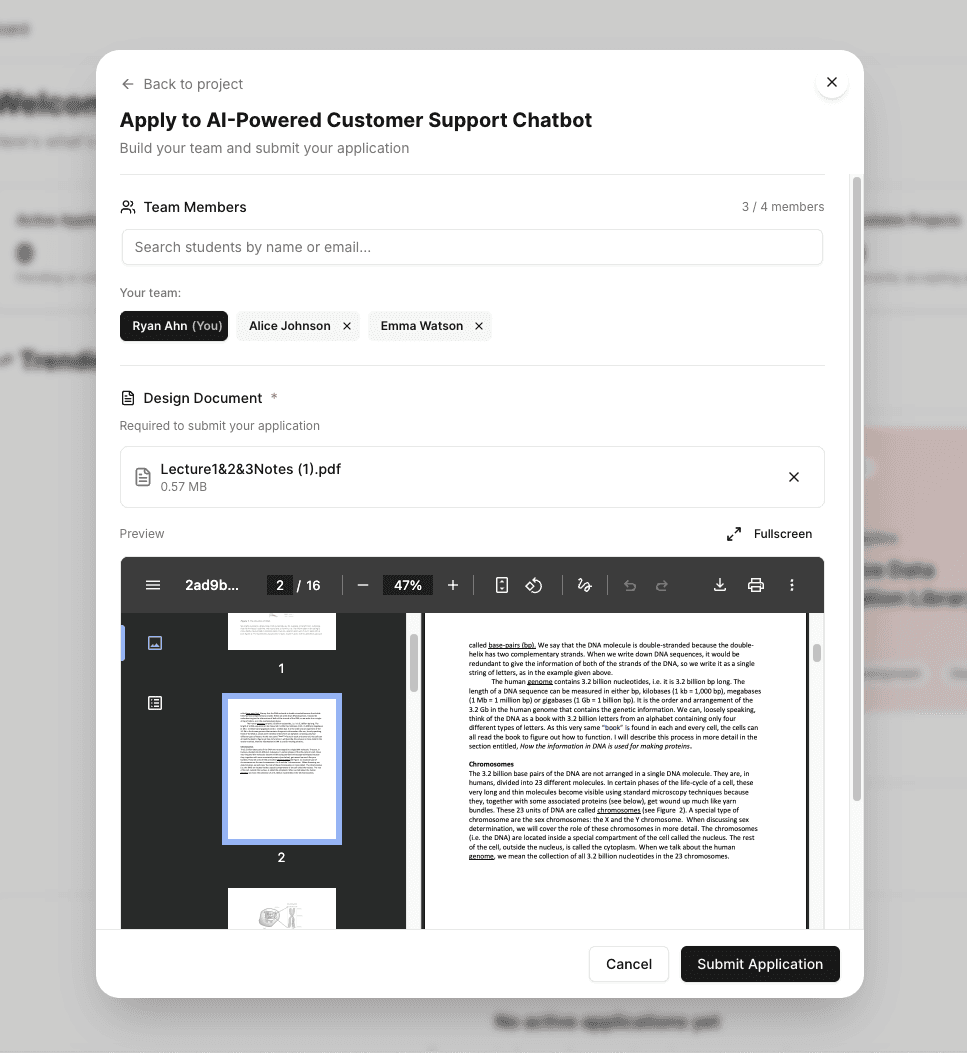Show page thumbnails in PDF sidebar
Viewport: 967px width, 1053px height.
[x=155, y=643]
